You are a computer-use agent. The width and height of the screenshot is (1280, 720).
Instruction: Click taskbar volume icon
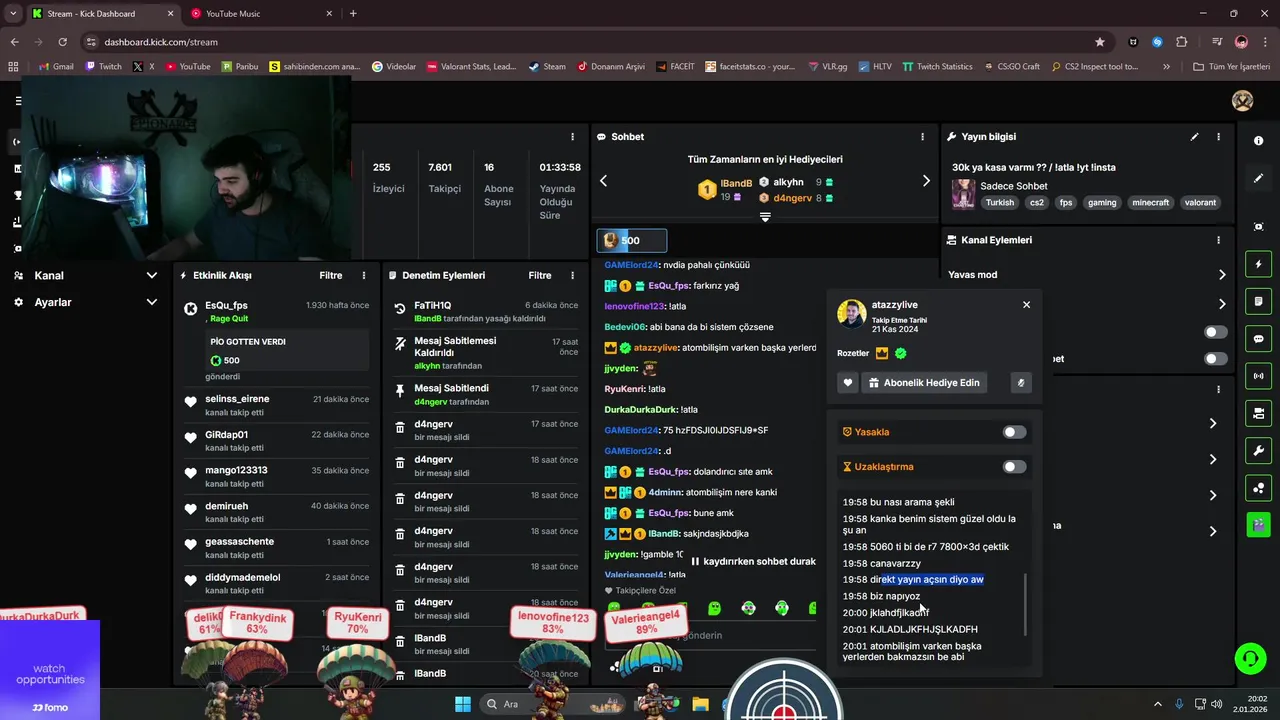(1216, 704)
